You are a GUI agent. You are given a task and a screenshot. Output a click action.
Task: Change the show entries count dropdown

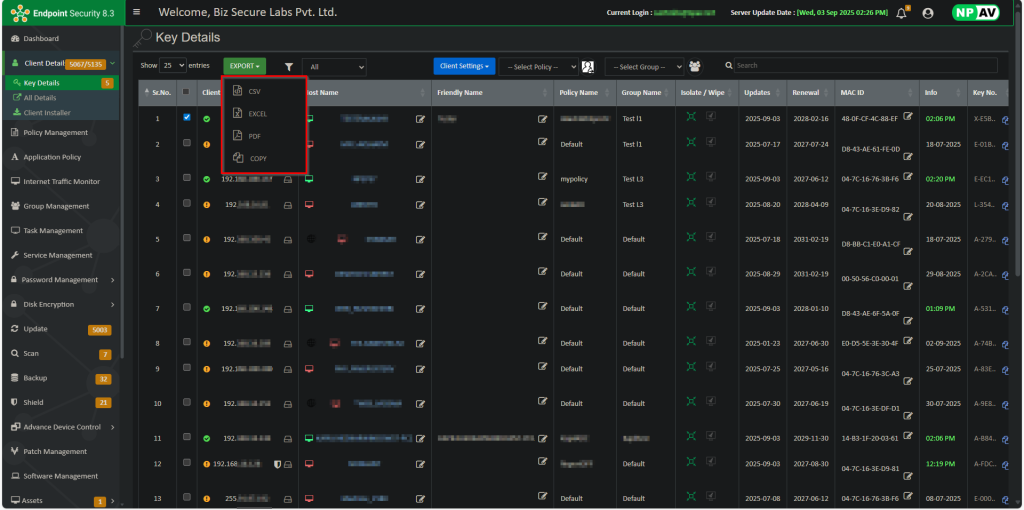pyautogui.click(x=173, y=66)
